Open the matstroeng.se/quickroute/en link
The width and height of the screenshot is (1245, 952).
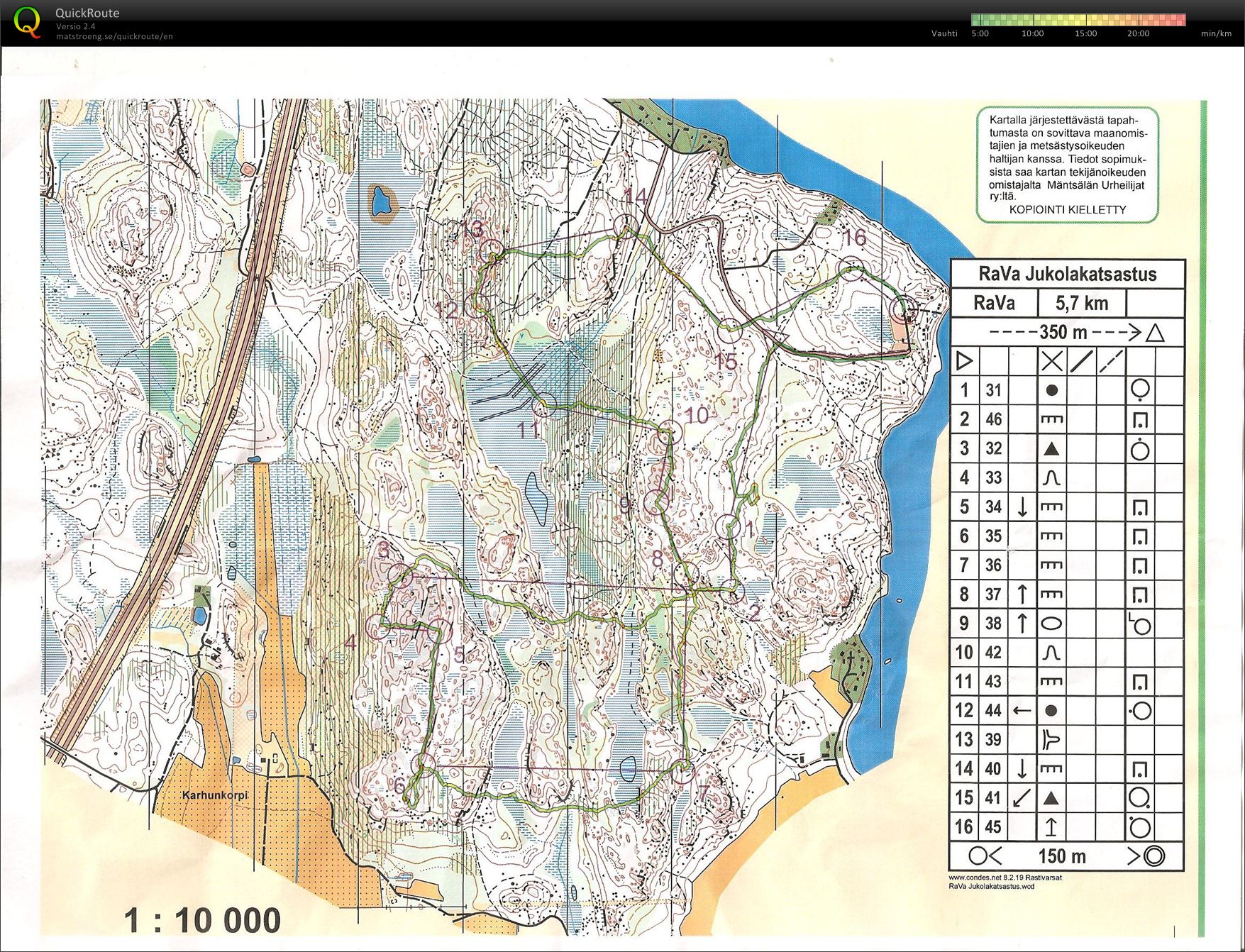[114, 37]
